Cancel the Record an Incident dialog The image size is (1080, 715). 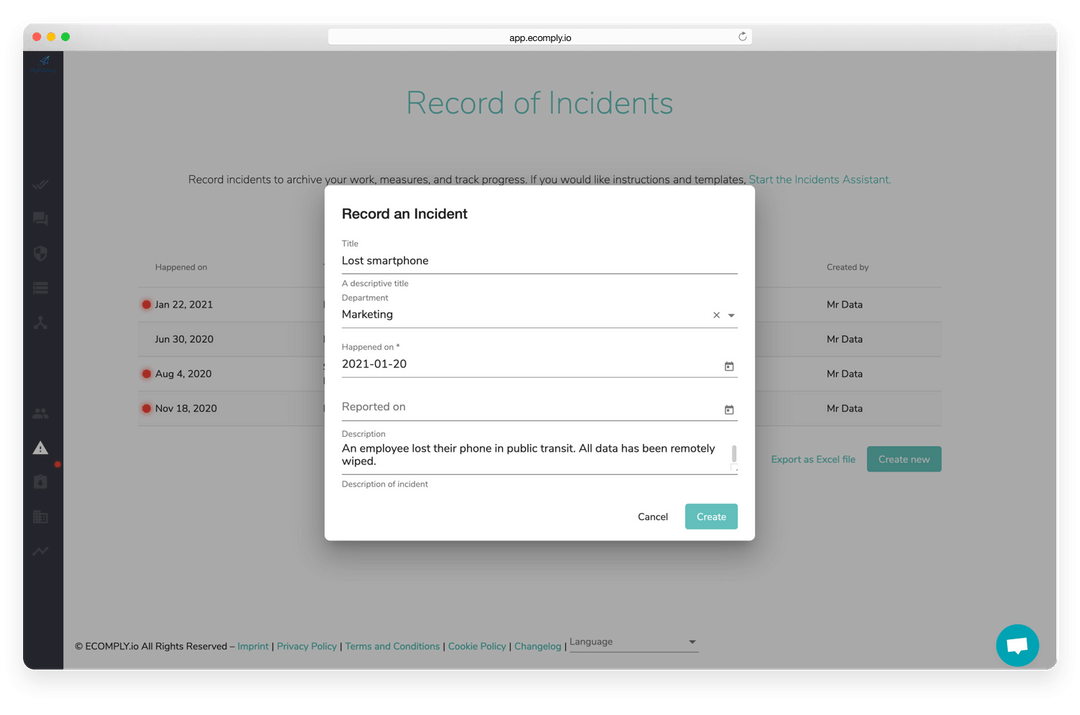point(653,517)
